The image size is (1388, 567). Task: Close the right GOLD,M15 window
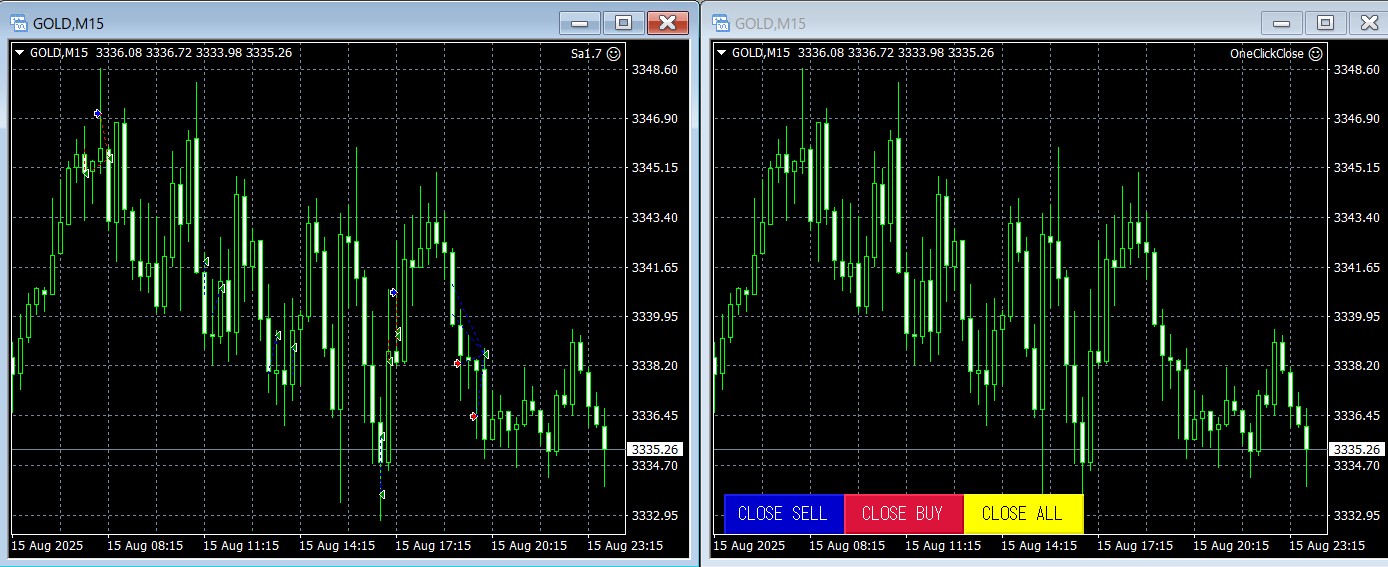pyautogui.click(x=1369, y=23)
